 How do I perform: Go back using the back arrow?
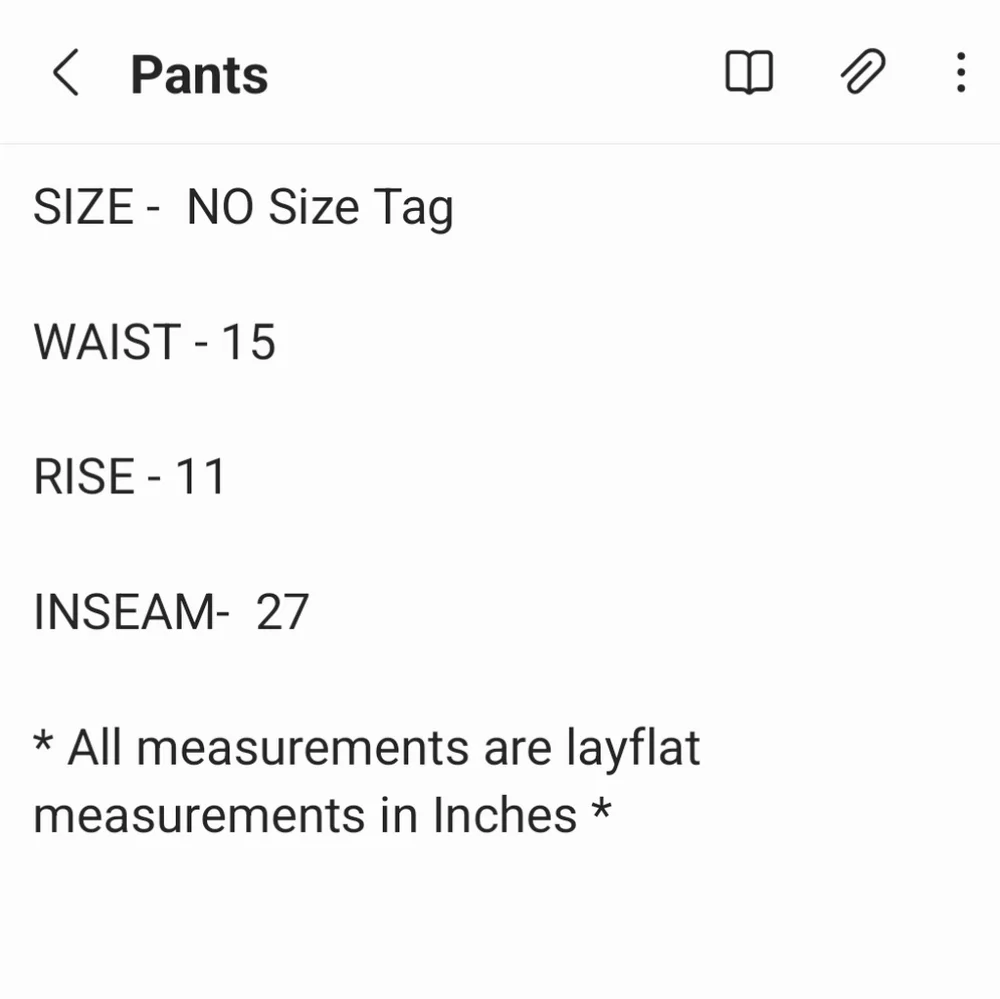[x=66, y=73]
